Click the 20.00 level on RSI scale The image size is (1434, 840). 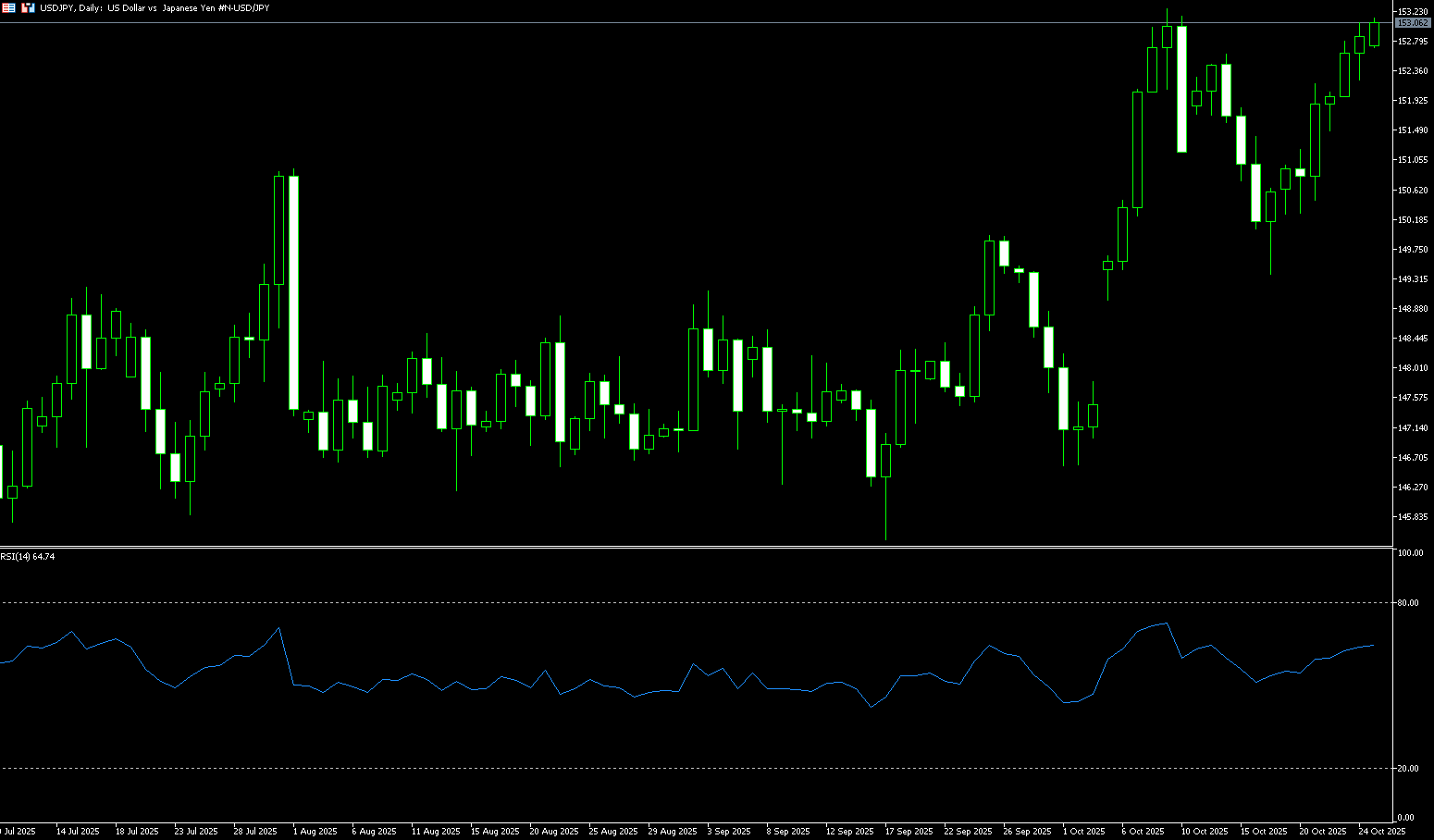click(1408, 769)
